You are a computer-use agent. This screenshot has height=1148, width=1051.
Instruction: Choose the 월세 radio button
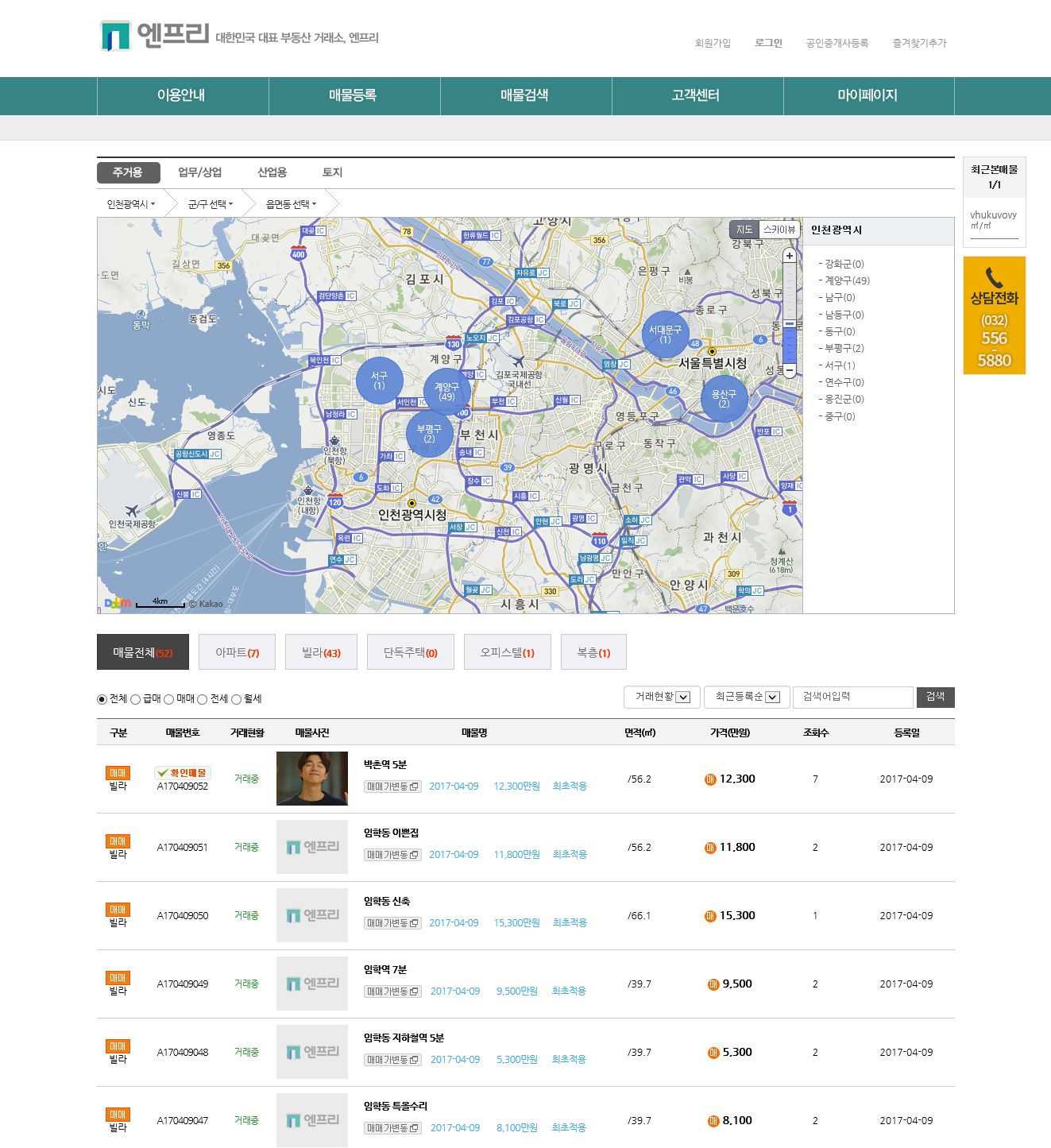coord(236,699)
